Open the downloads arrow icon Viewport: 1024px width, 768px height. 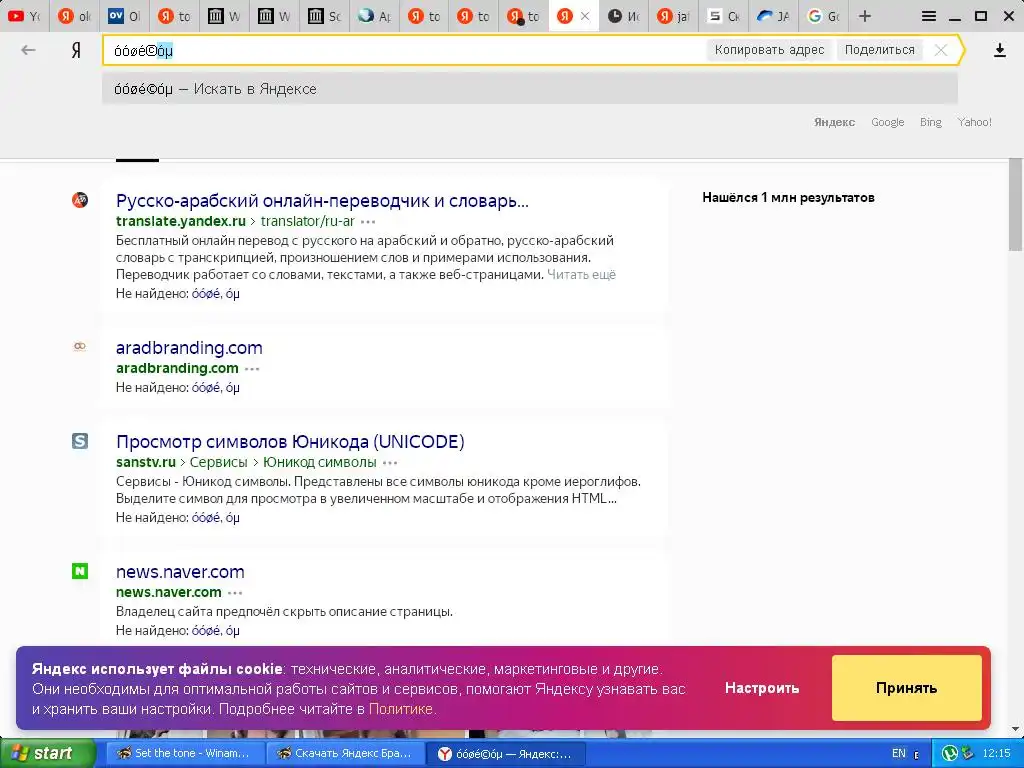(x=999, y=50)
